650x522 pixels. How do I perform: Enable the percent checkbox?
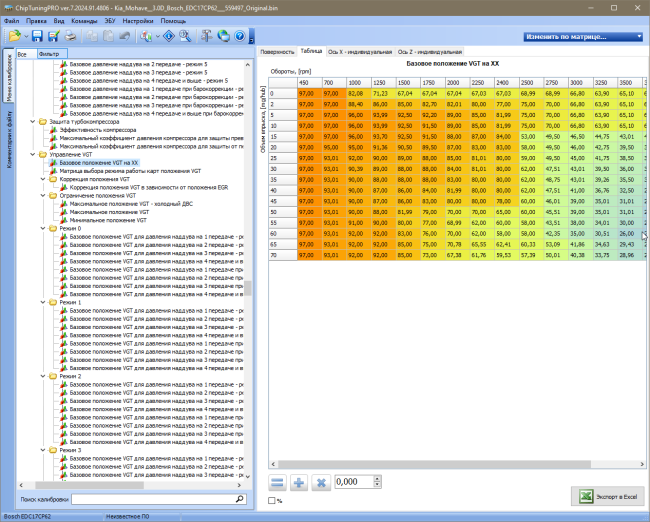point(272,501)
